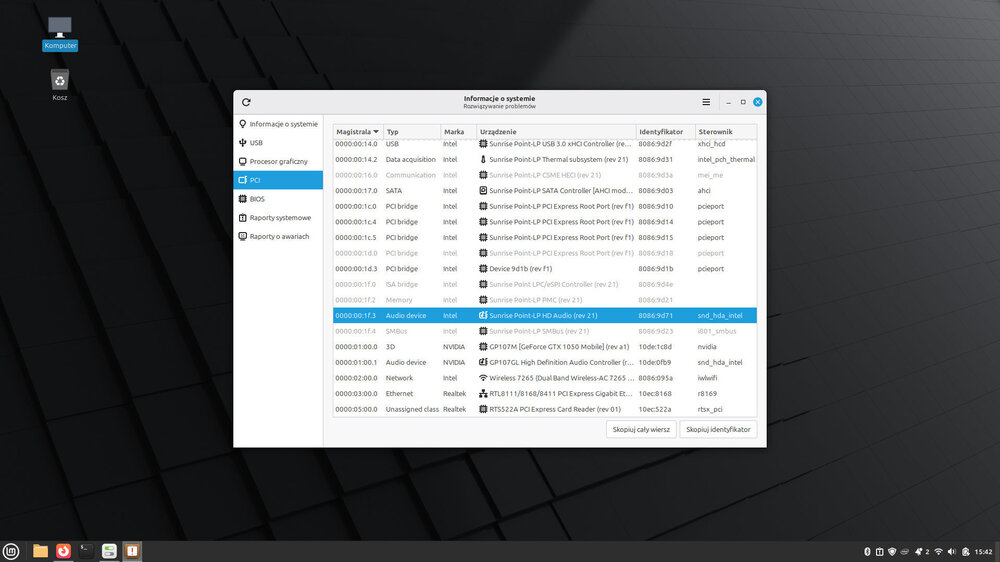Image resolution: width=1000 pixels, height=562 pixels.
Task: Sort by the Magistrala column header
Action: (357, 132)
